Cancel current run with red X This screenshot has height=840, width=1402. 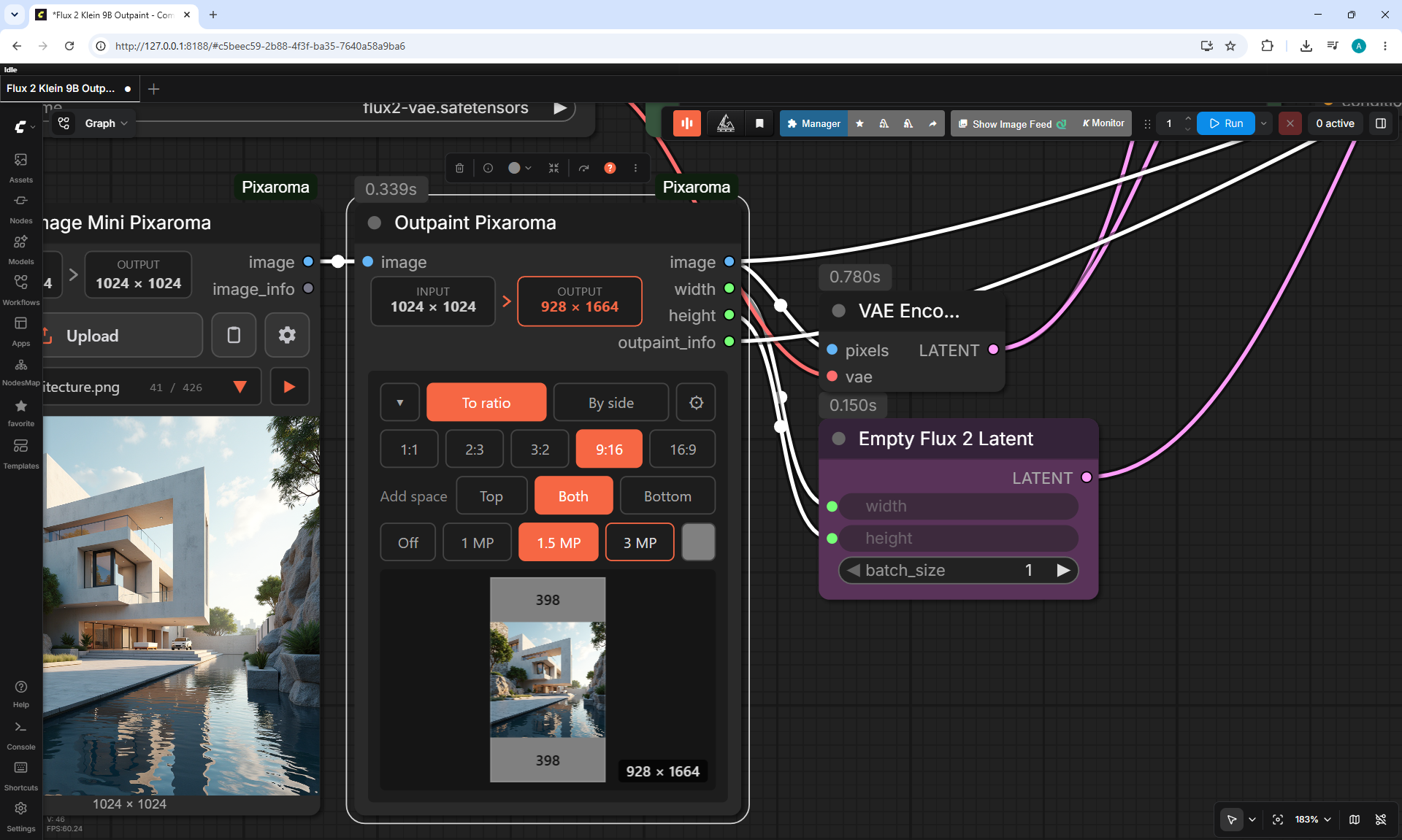pyautogui.click(x=1290, y=123)
